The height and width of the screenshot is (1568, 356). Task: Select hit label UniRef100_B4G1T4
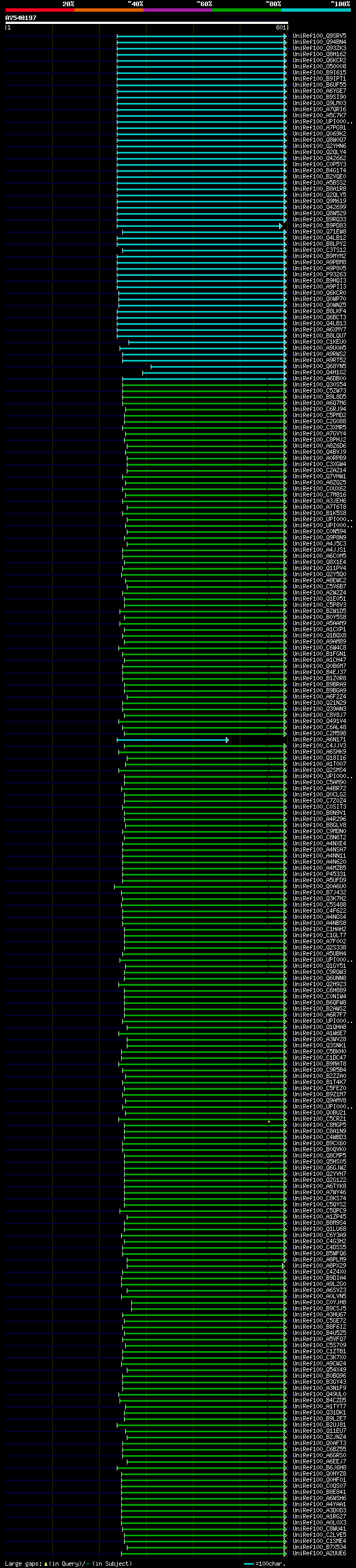(319, 170)
